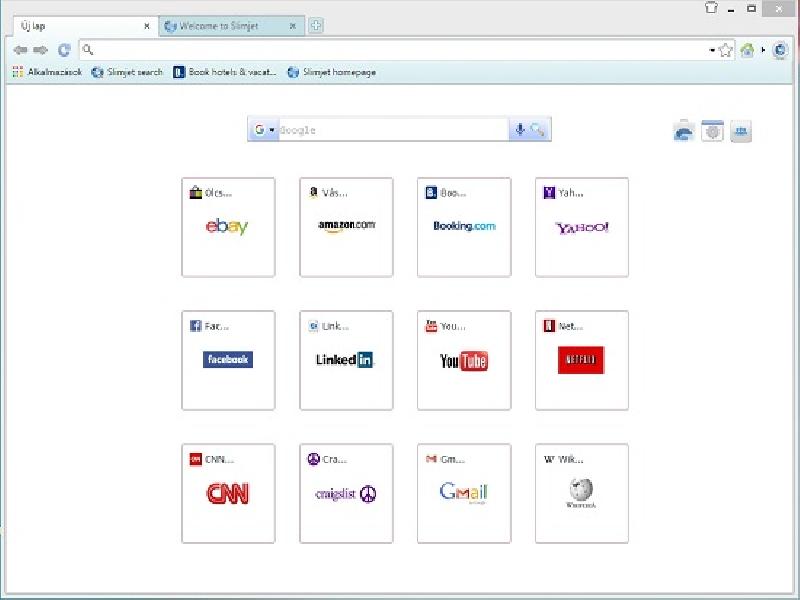Open the LinkedIn speed dial tile

[346, 360]
